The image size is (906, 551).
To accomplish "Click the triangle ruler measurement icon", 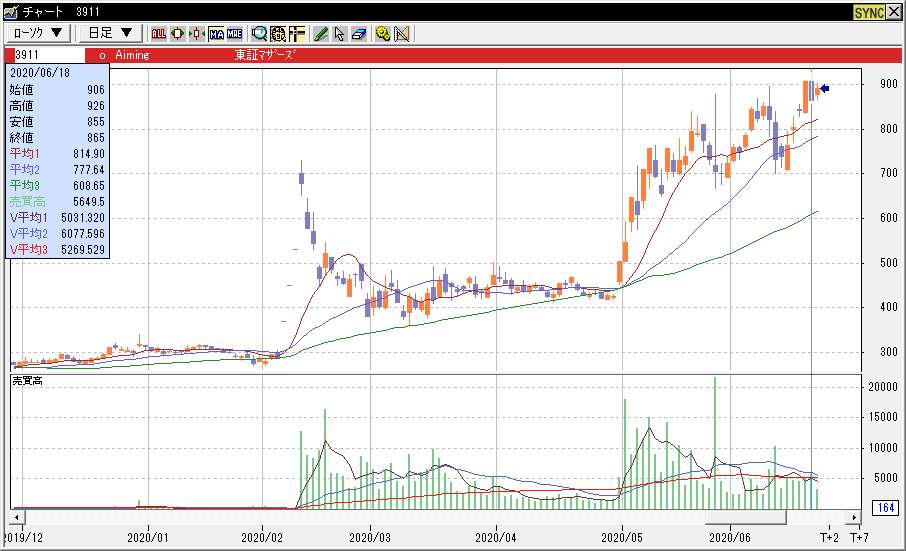I will 402,33.
